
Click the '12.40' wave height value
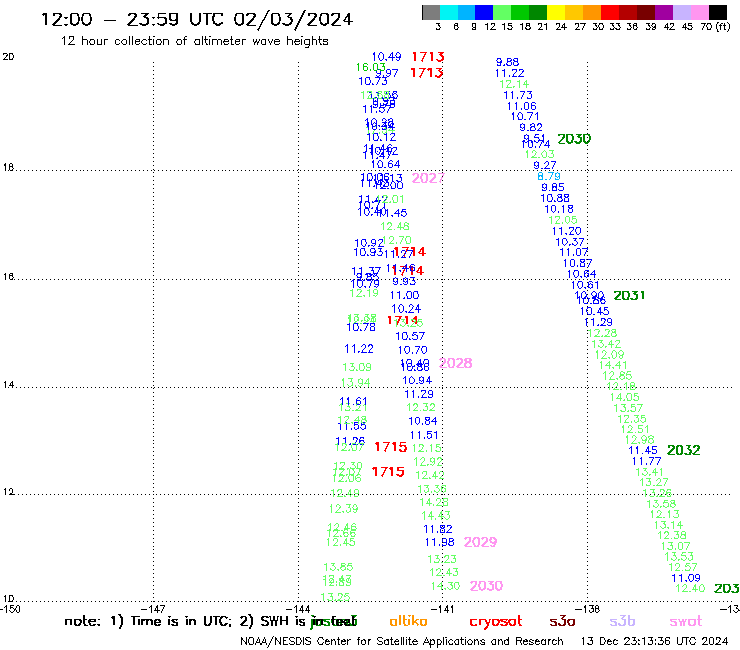pyautogui.click(x=690, y=588)
